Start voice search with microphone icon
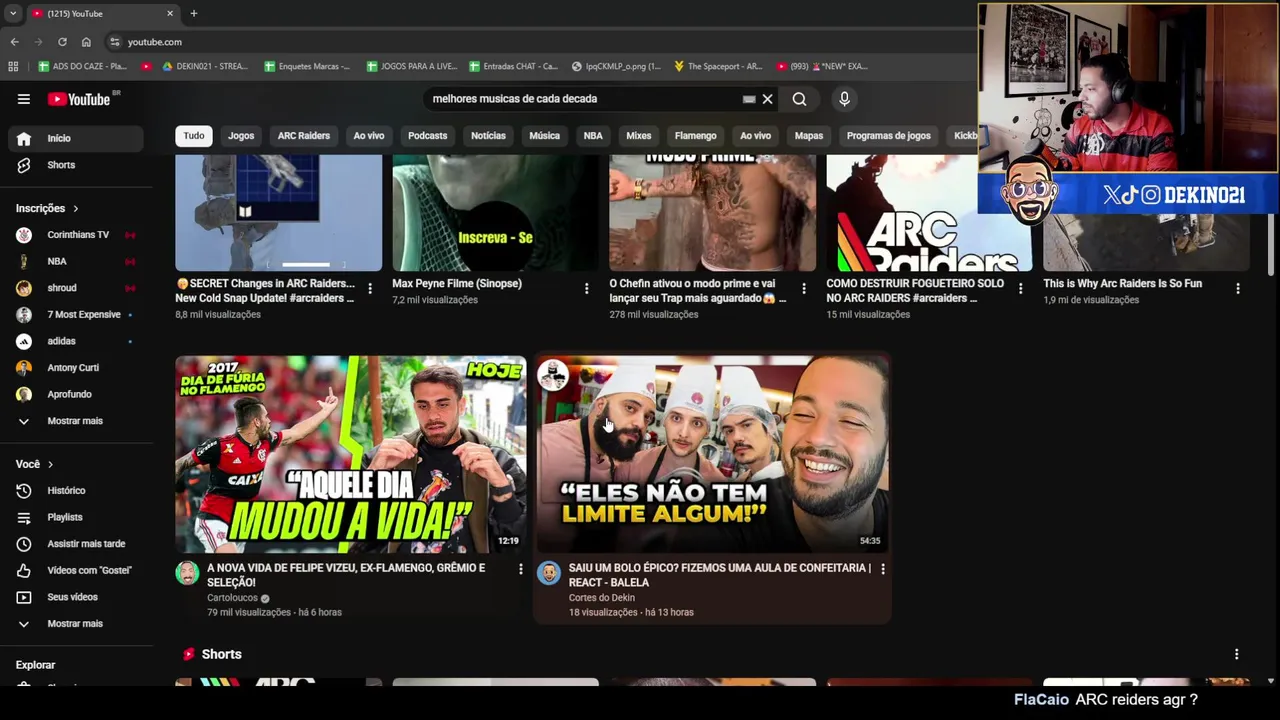Screen dimensions: 1280x720 (844, 99)
